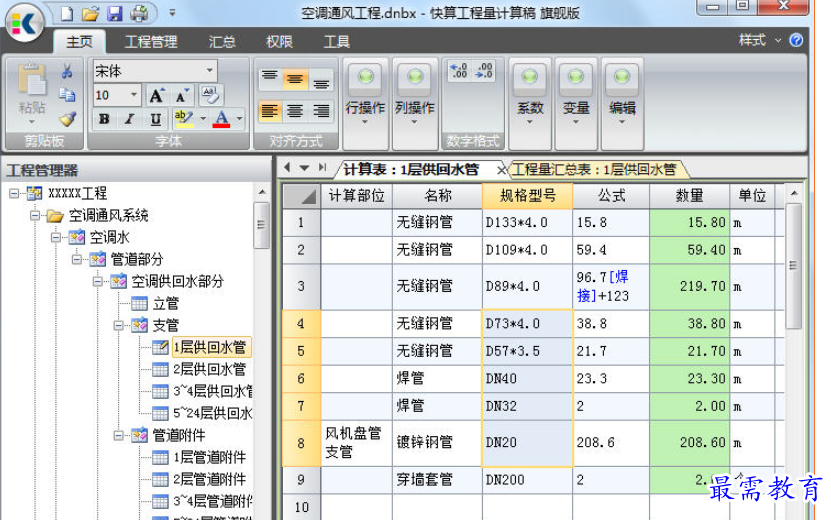Open the 编辑 edit button

pos(622,104)
